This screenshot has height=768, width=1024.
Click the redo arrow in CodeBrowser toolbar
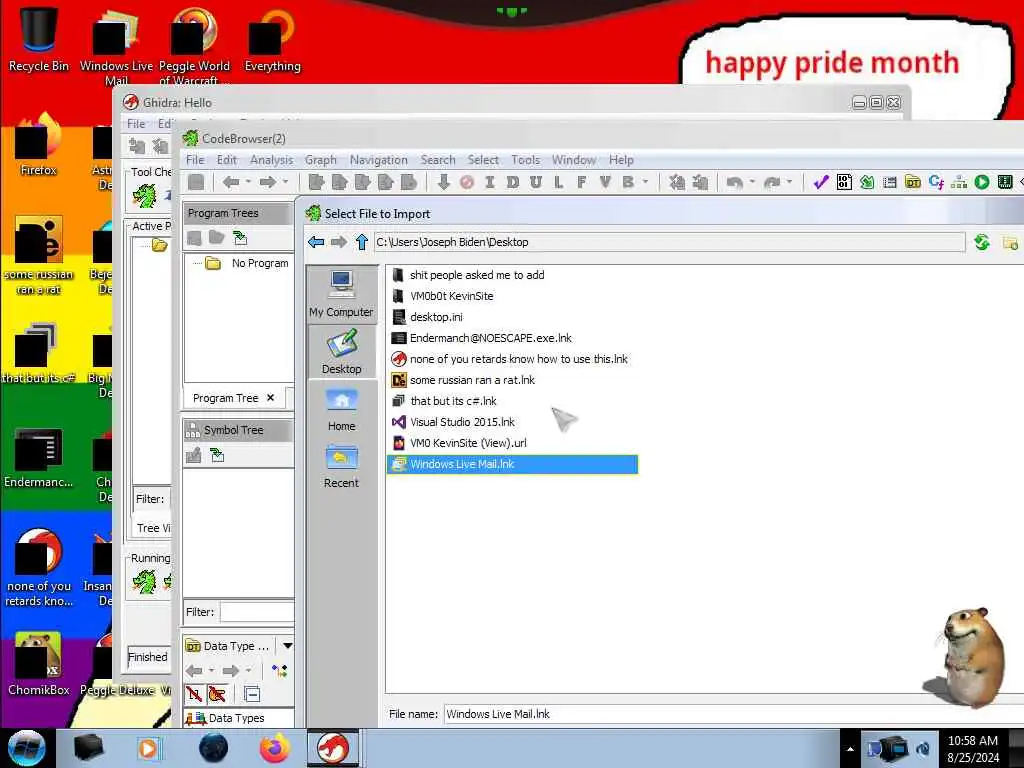(771, 183)
